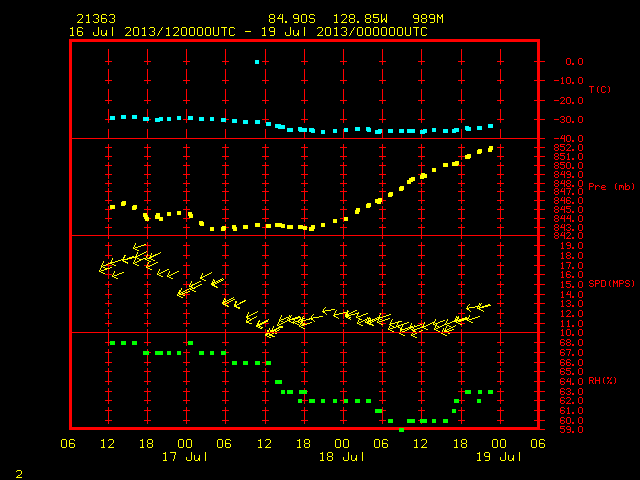Click the 852.0 pressure tick label

click(x=568, y=148)
